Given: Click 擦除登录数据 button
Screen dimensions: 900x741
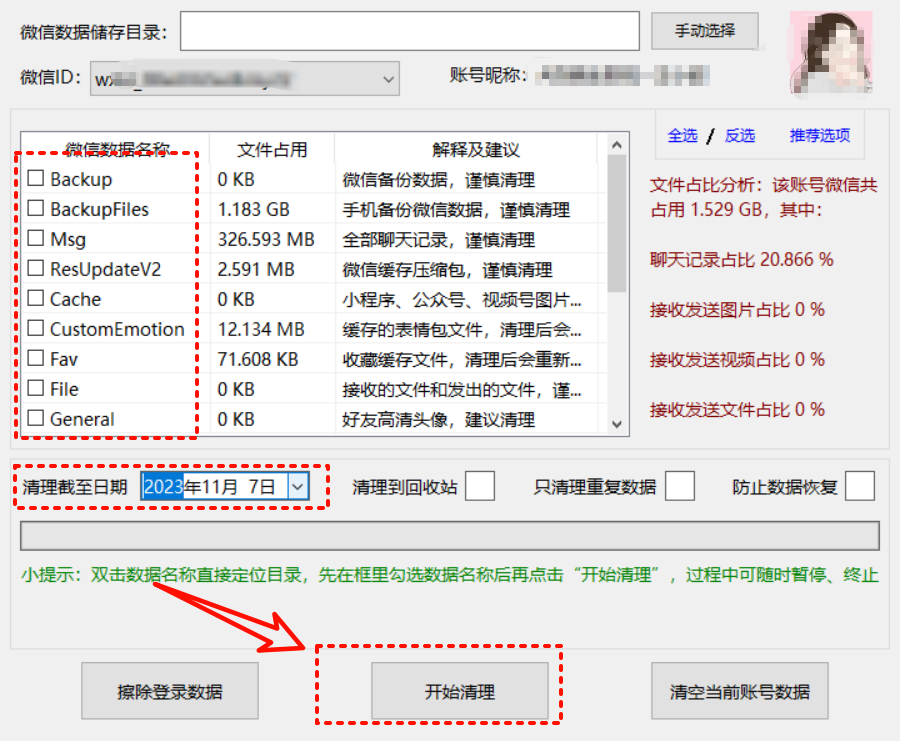Looking at the screenshot, I should tap(170, 691).
